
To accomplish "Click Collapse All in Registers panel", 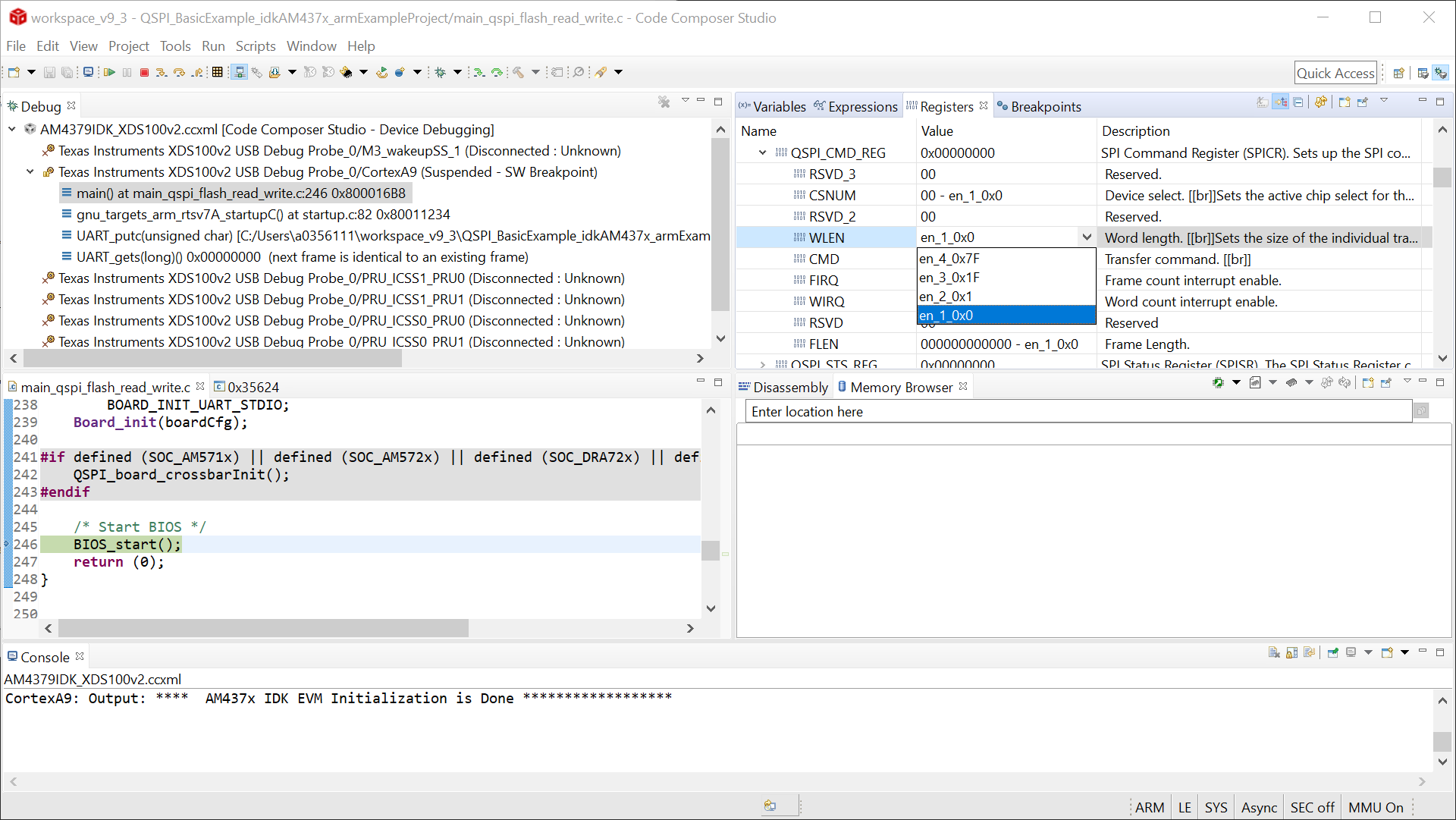I will click(x=1298, y=102).
